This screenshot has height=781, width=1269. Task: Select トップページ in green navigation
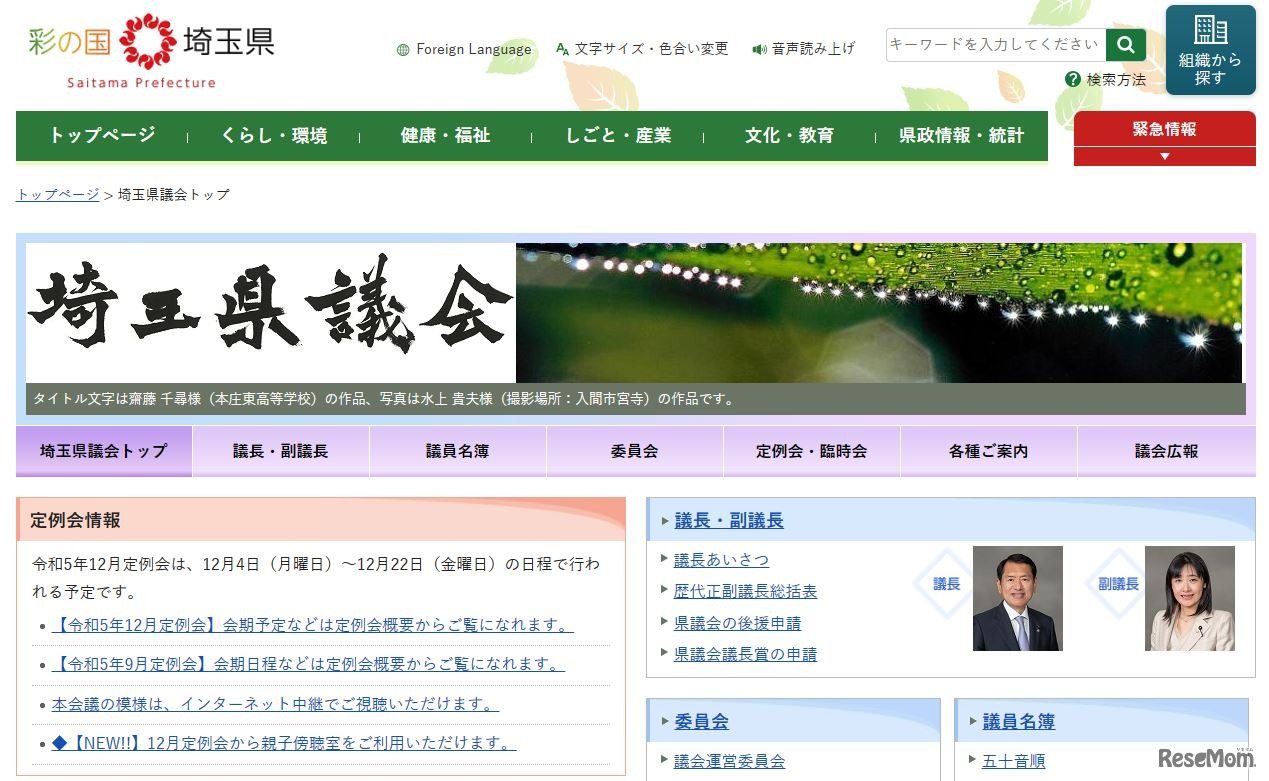(x=102, y=135)
